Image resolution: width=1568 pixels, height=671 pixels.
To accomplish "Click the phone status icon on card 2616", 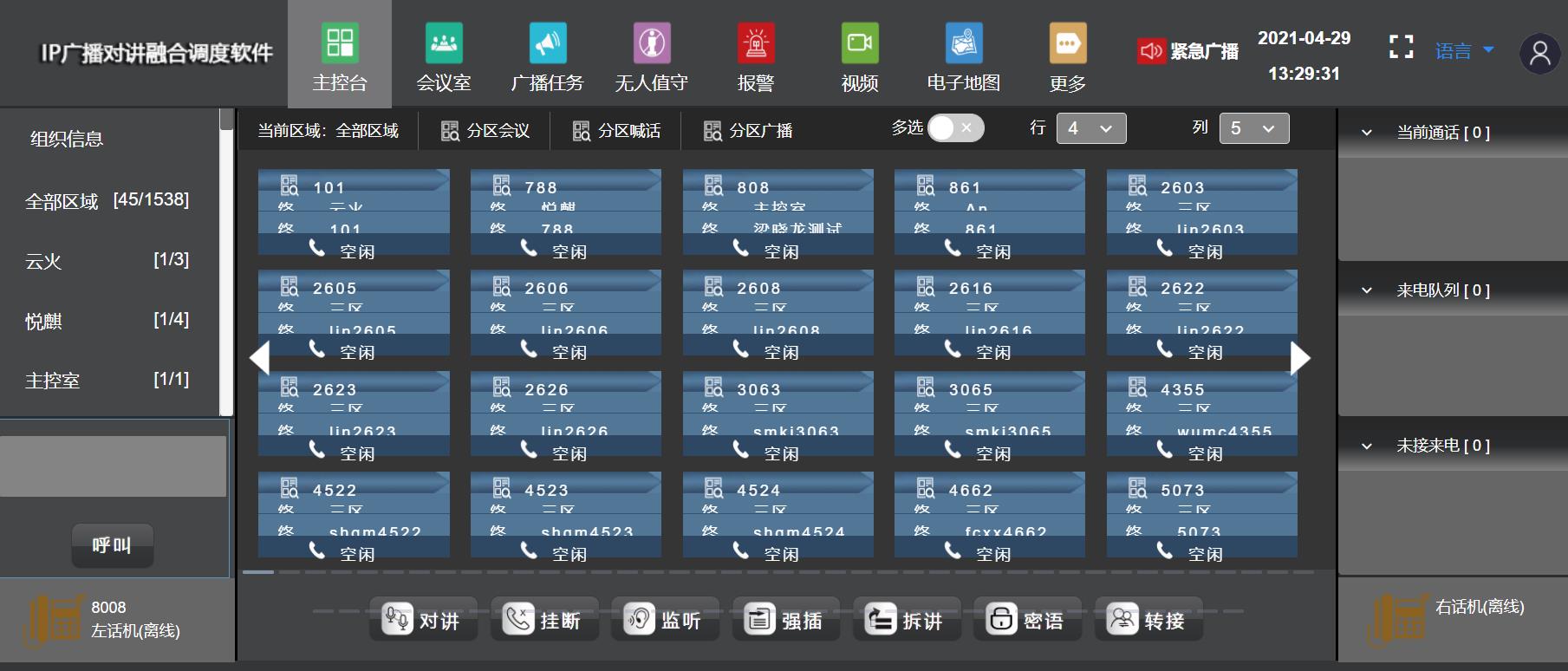I will point(952,349).
